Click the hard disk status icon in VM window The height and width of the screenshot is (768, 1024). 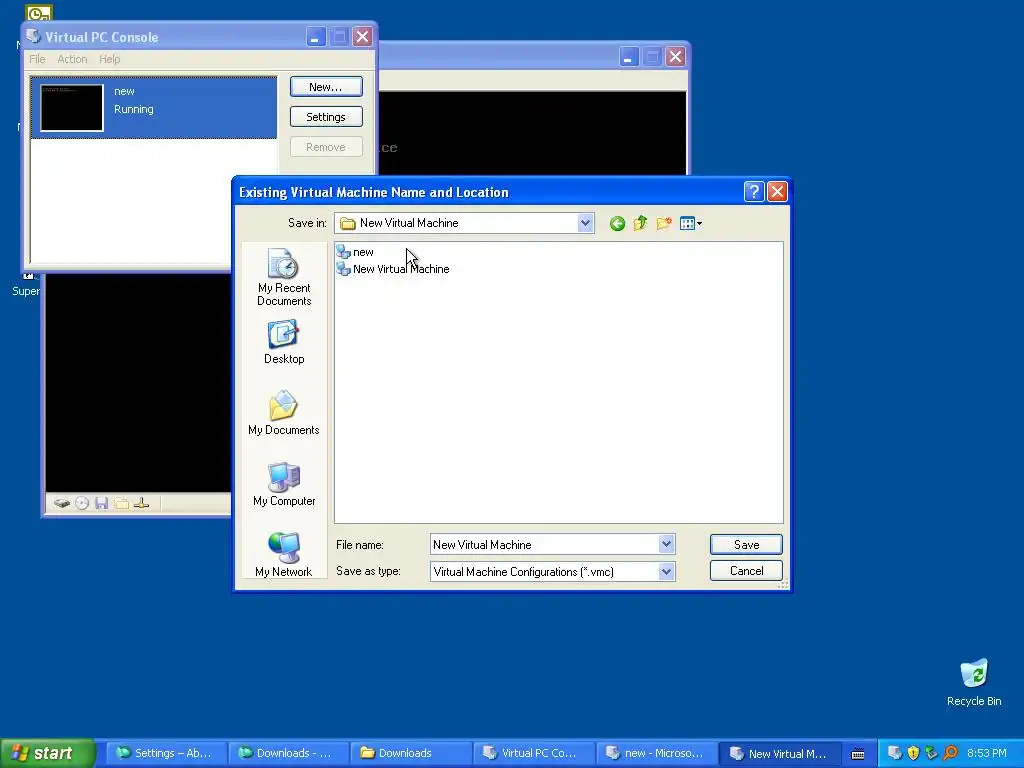[62, 503]
